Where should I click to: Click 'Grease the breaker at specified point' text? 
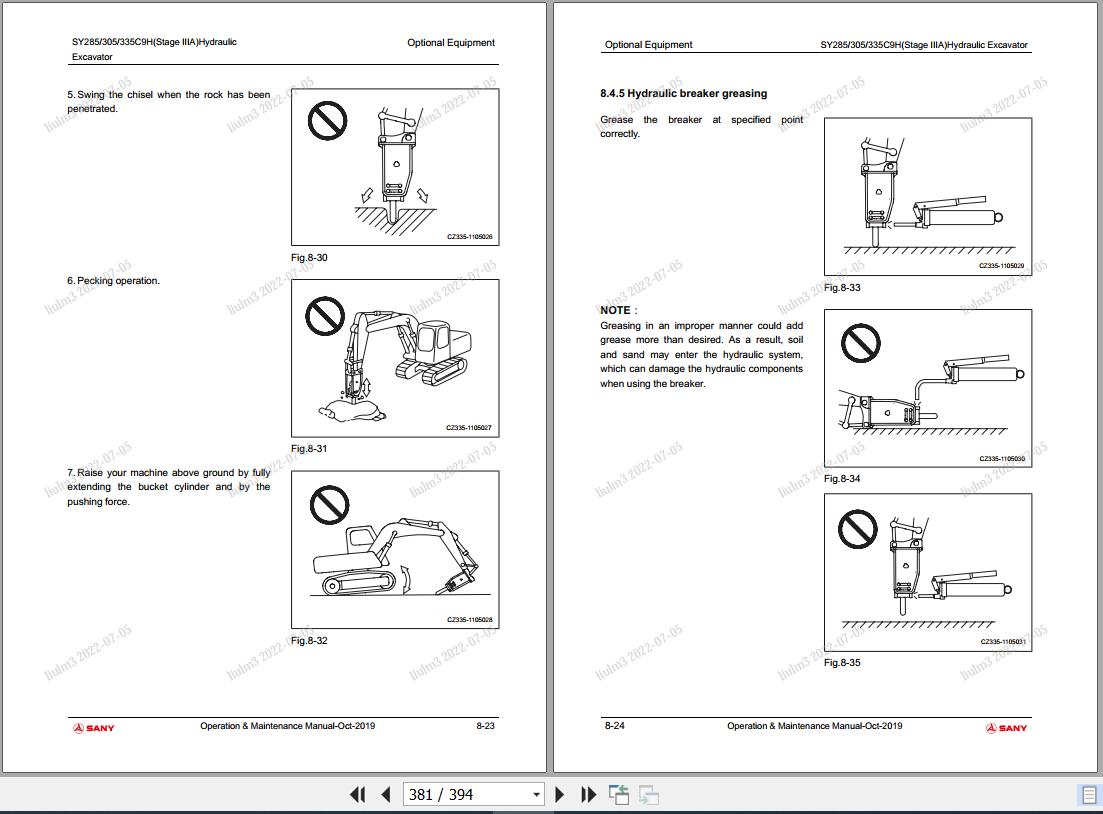point(701,127)
